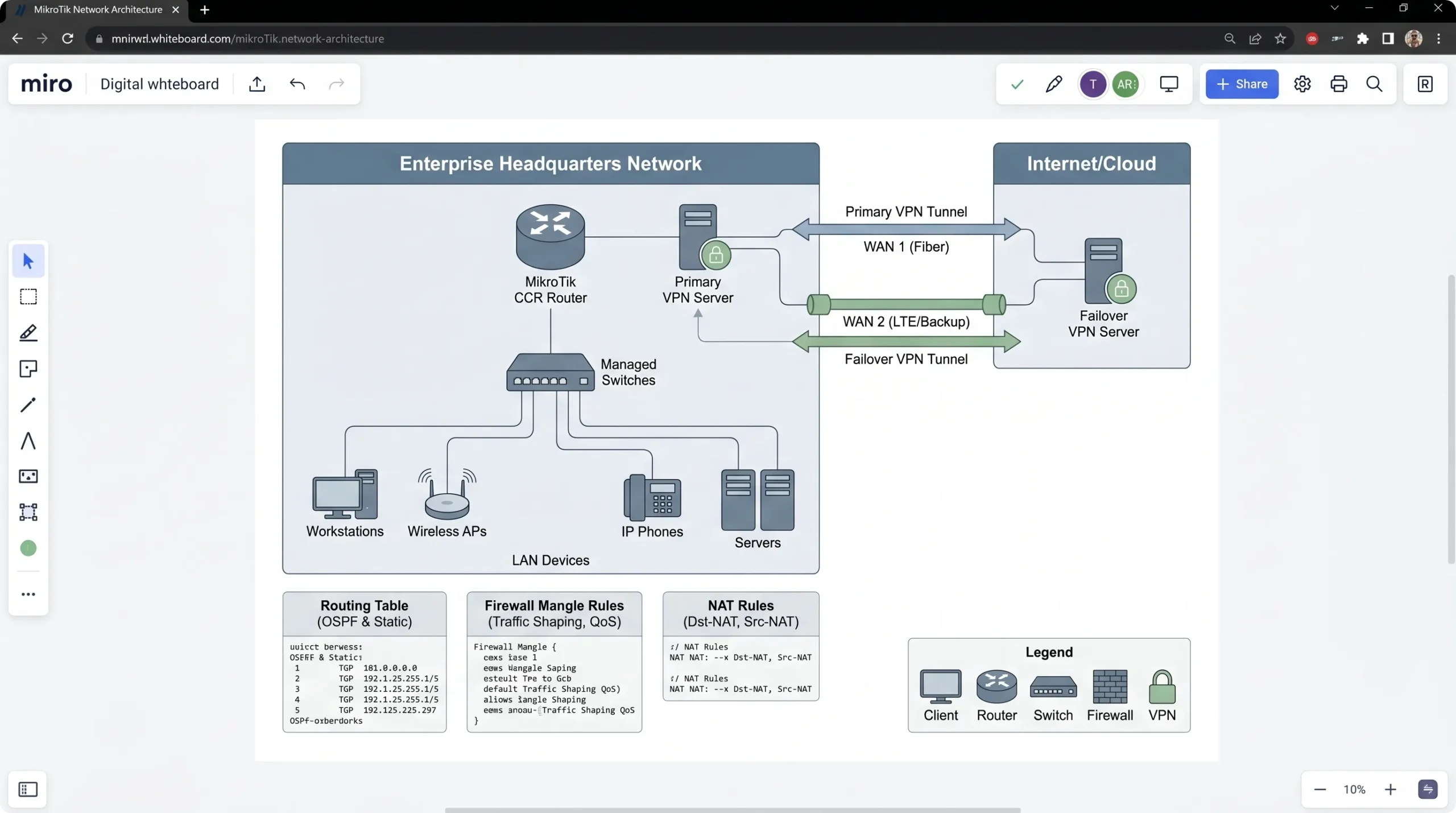Select the Wireless APs icon
This screenshot has height=813, width=1456.
447,494
